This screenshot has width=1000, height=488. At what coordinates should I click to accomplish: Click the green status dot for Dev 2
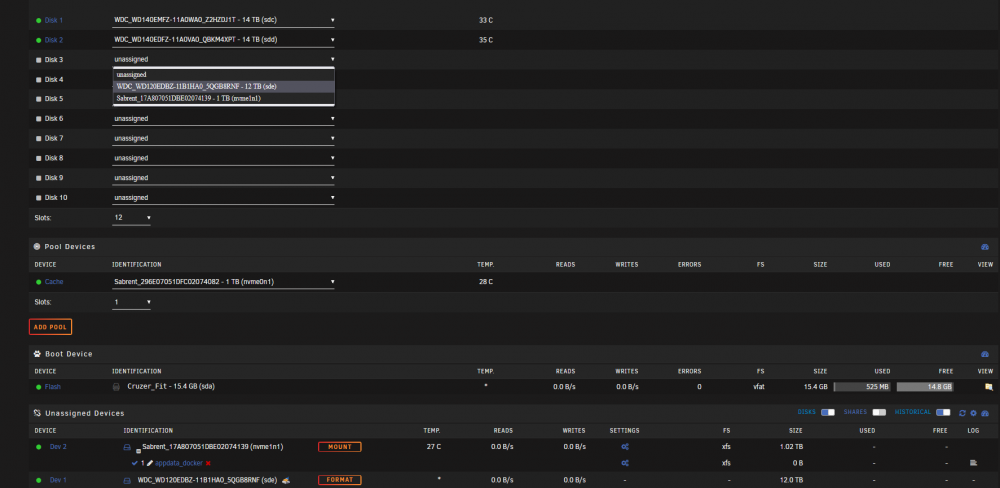(x=38, y=447)
